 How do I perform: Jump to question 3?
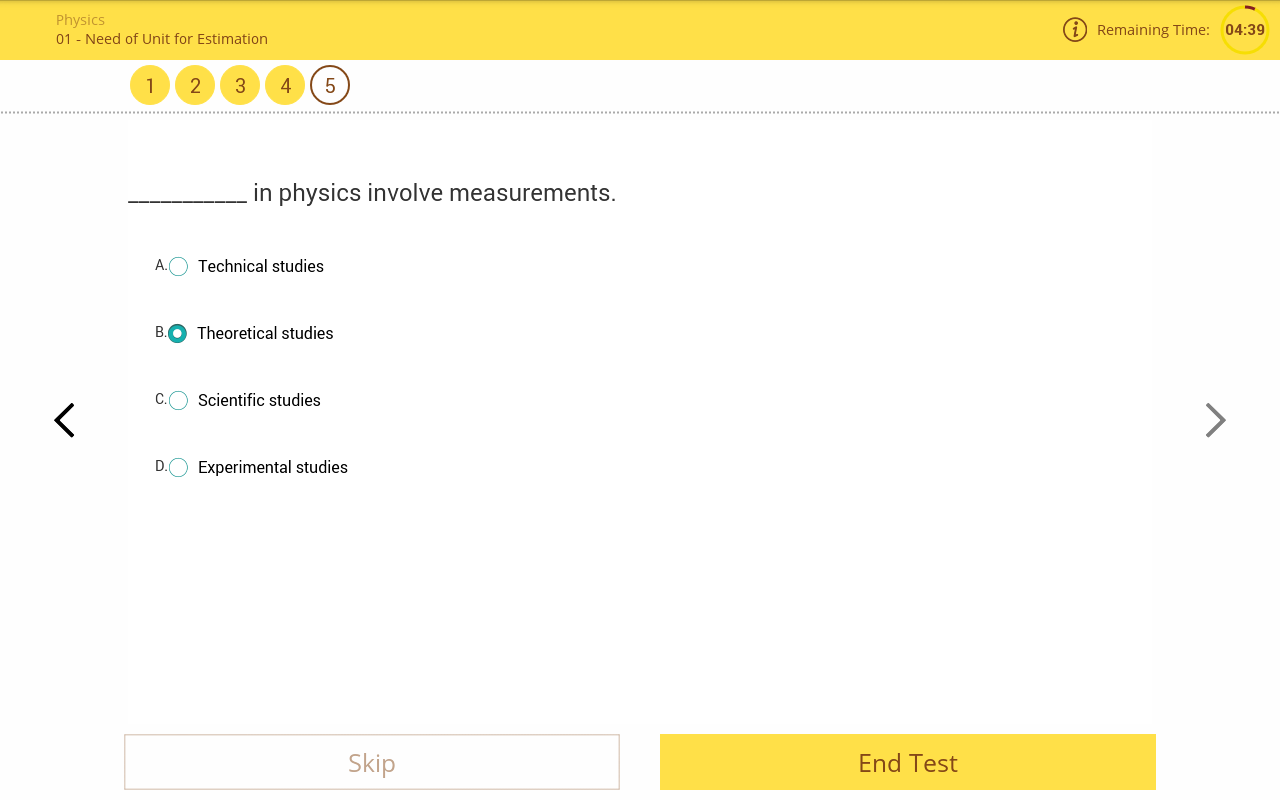coord(240,85)
